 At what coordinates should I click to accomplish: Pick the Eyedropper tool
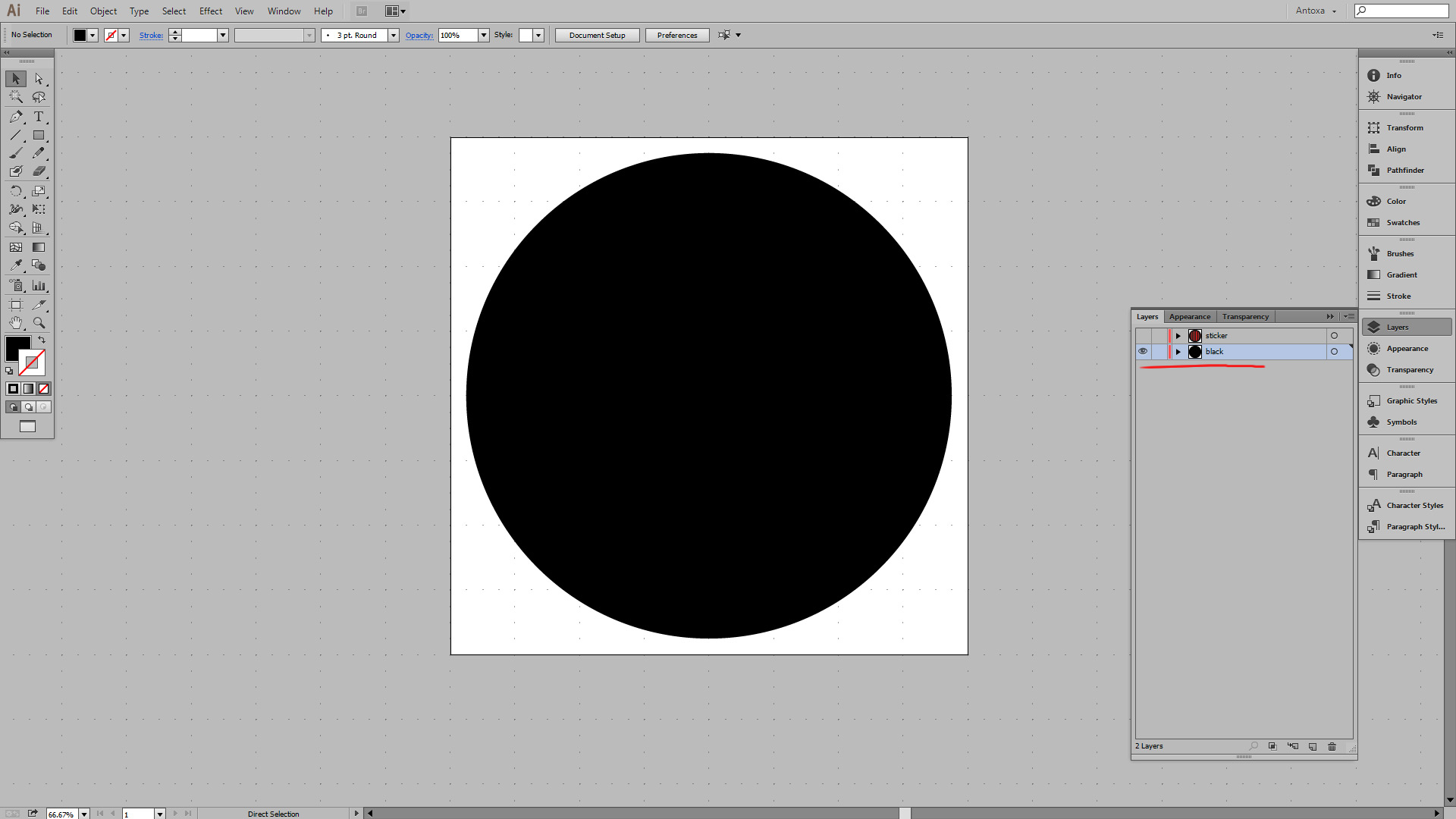[16, 265]
